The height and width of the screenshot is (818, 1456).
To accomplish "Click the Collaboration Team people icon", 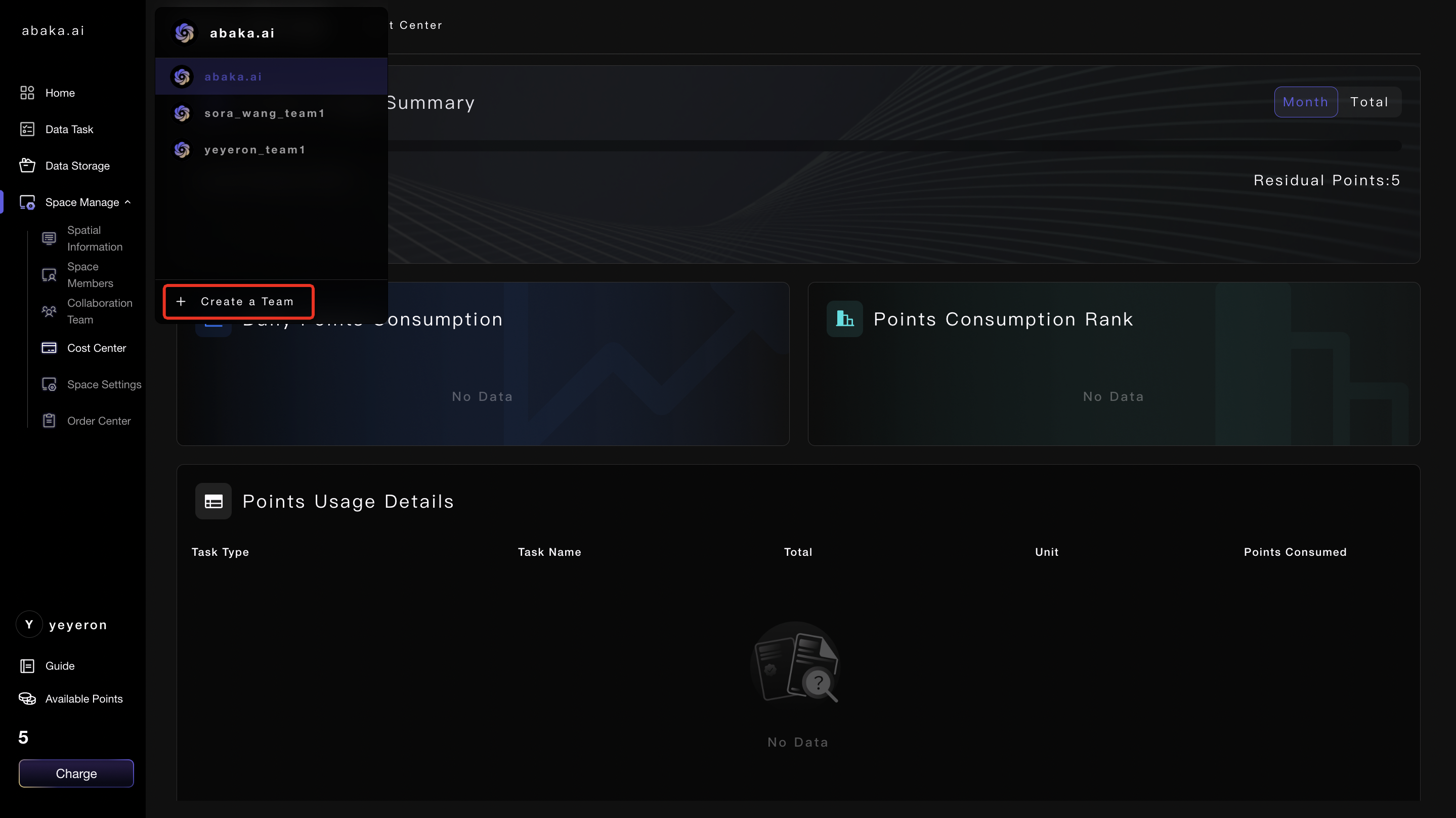I will point(49,311).
